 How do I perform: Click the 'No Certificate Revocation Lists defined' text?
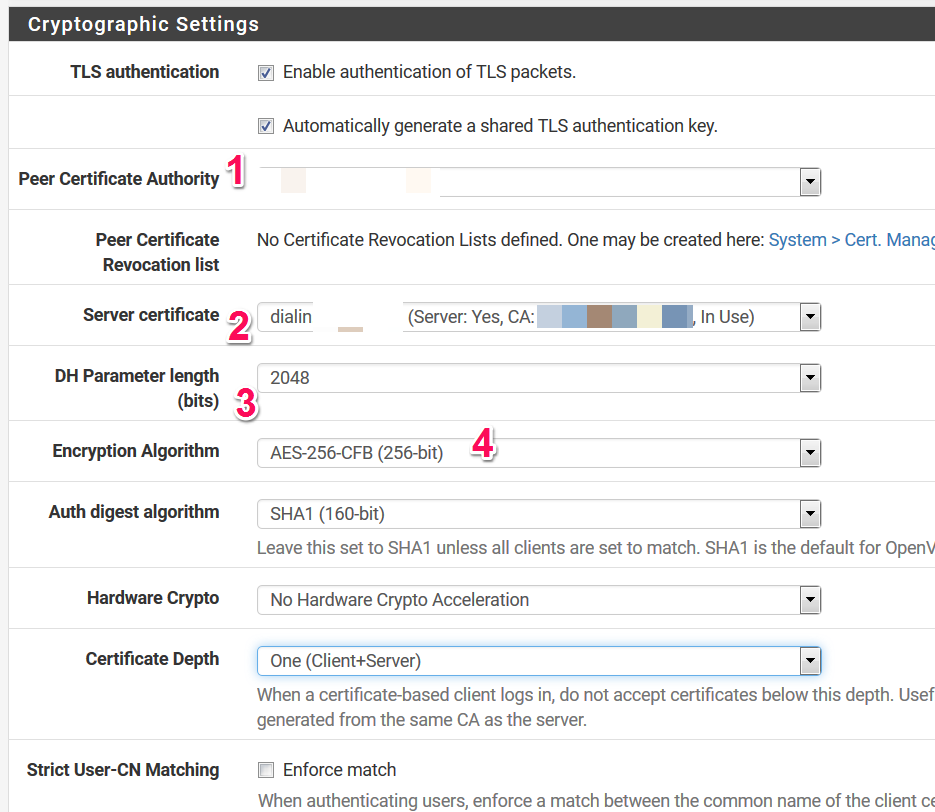tap(409, 240)
